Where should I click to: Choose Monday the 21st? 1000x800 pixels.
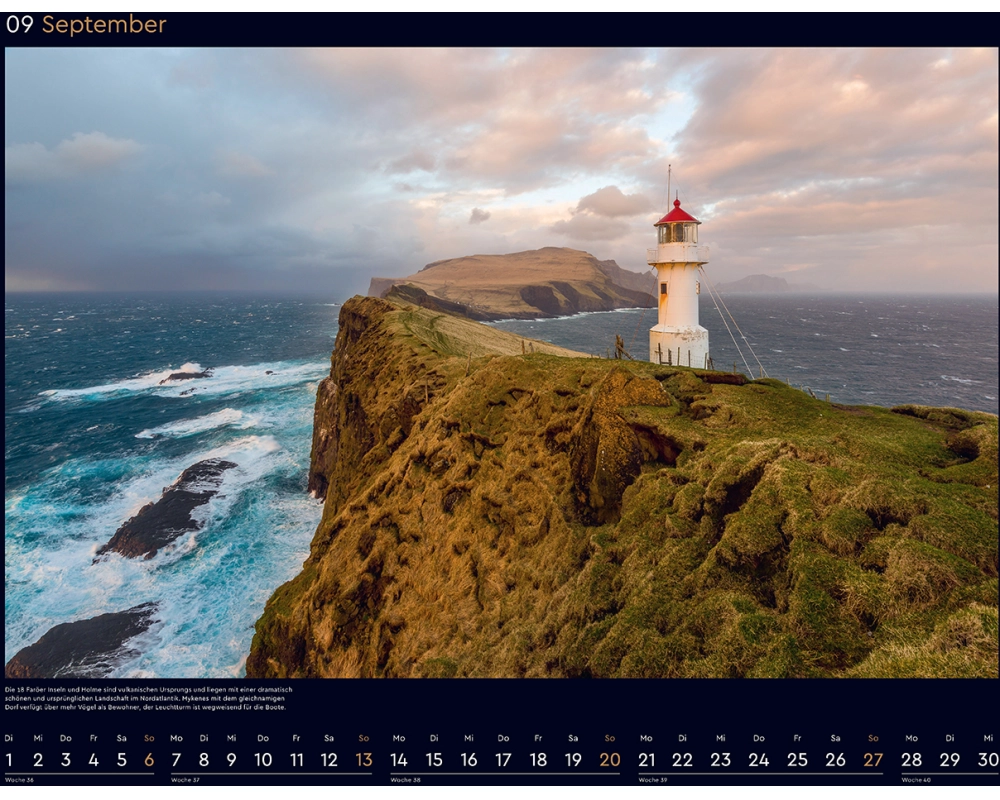pos(646,759)
